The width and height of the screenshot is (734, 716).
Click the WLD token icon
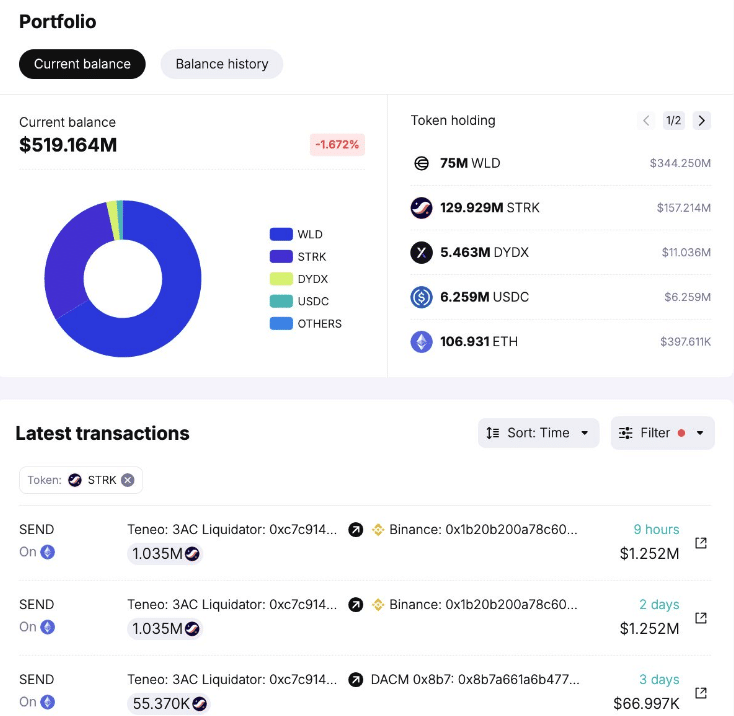coord(421,163)
